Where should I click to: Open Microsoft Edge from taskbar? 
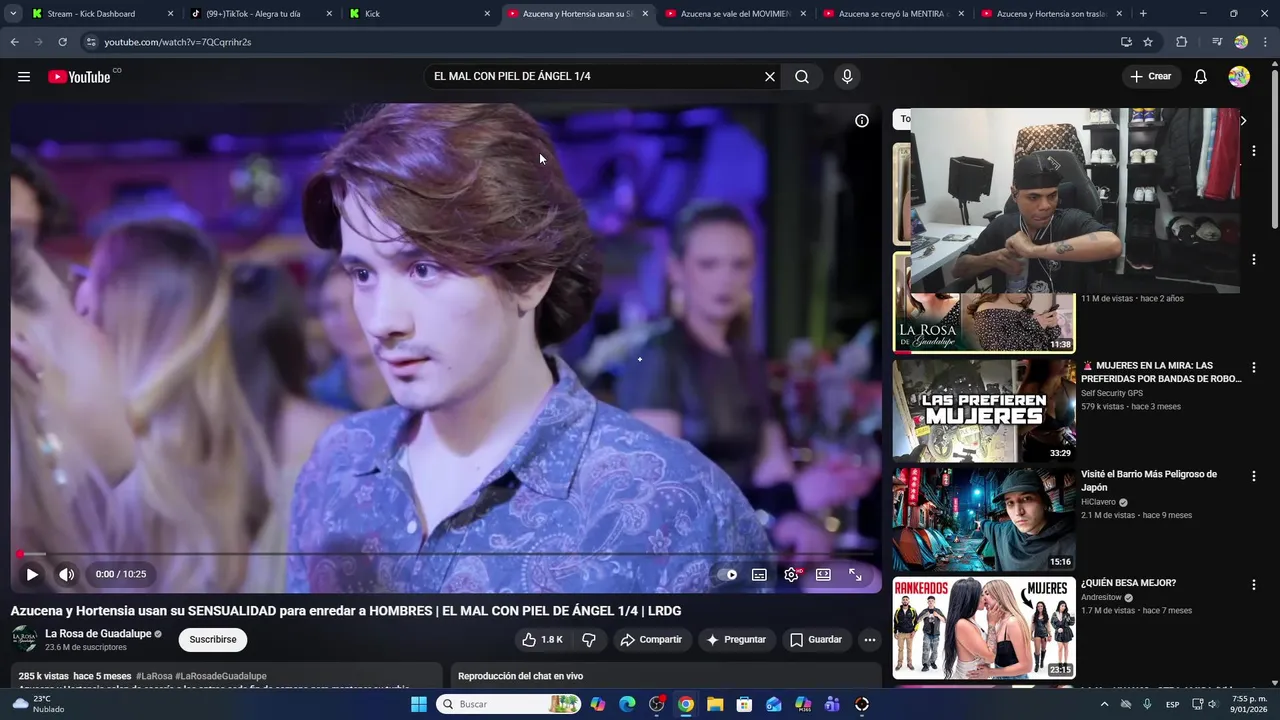627,704
